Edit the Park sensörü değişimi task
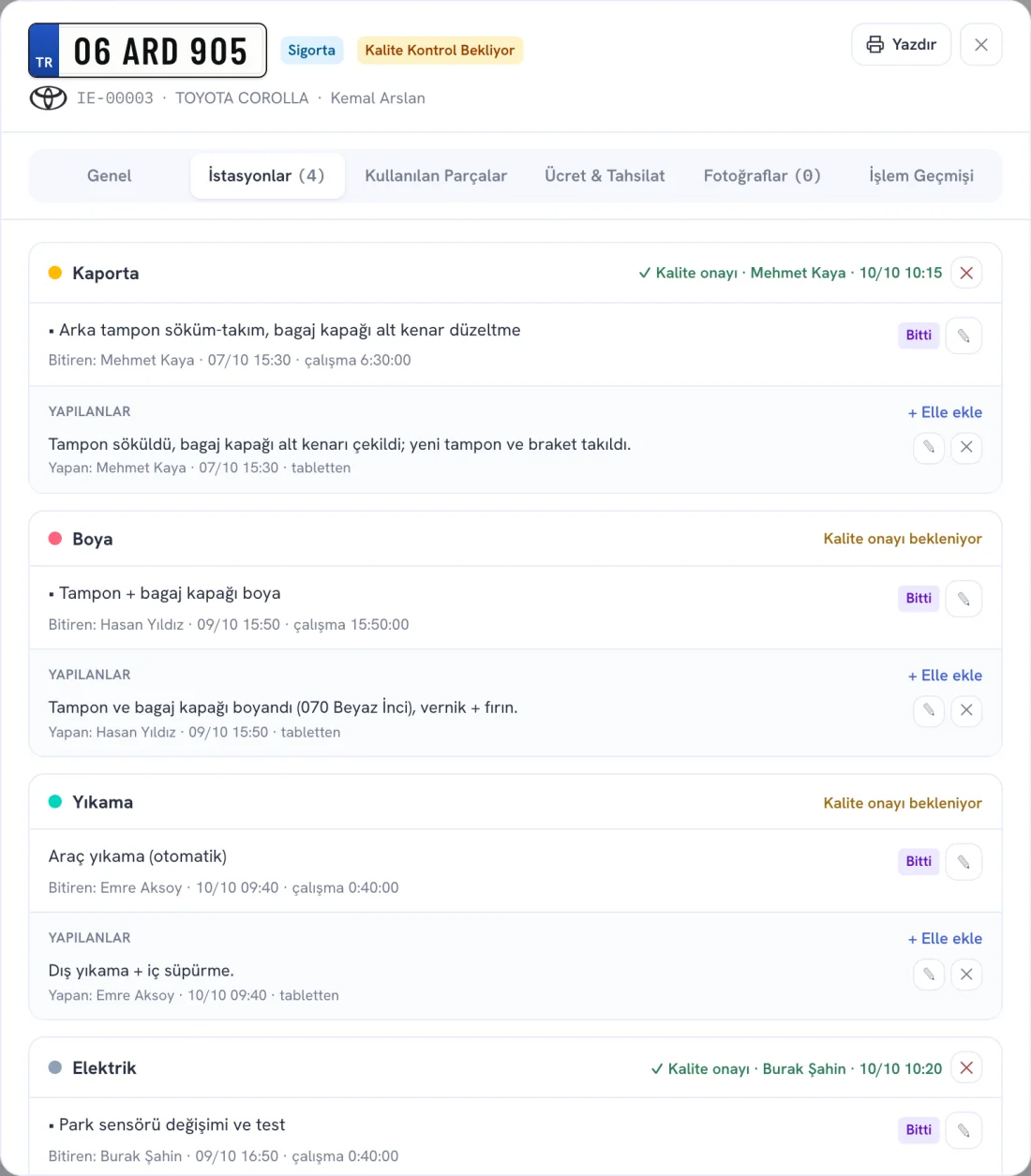 click(x=964, y=1130)
